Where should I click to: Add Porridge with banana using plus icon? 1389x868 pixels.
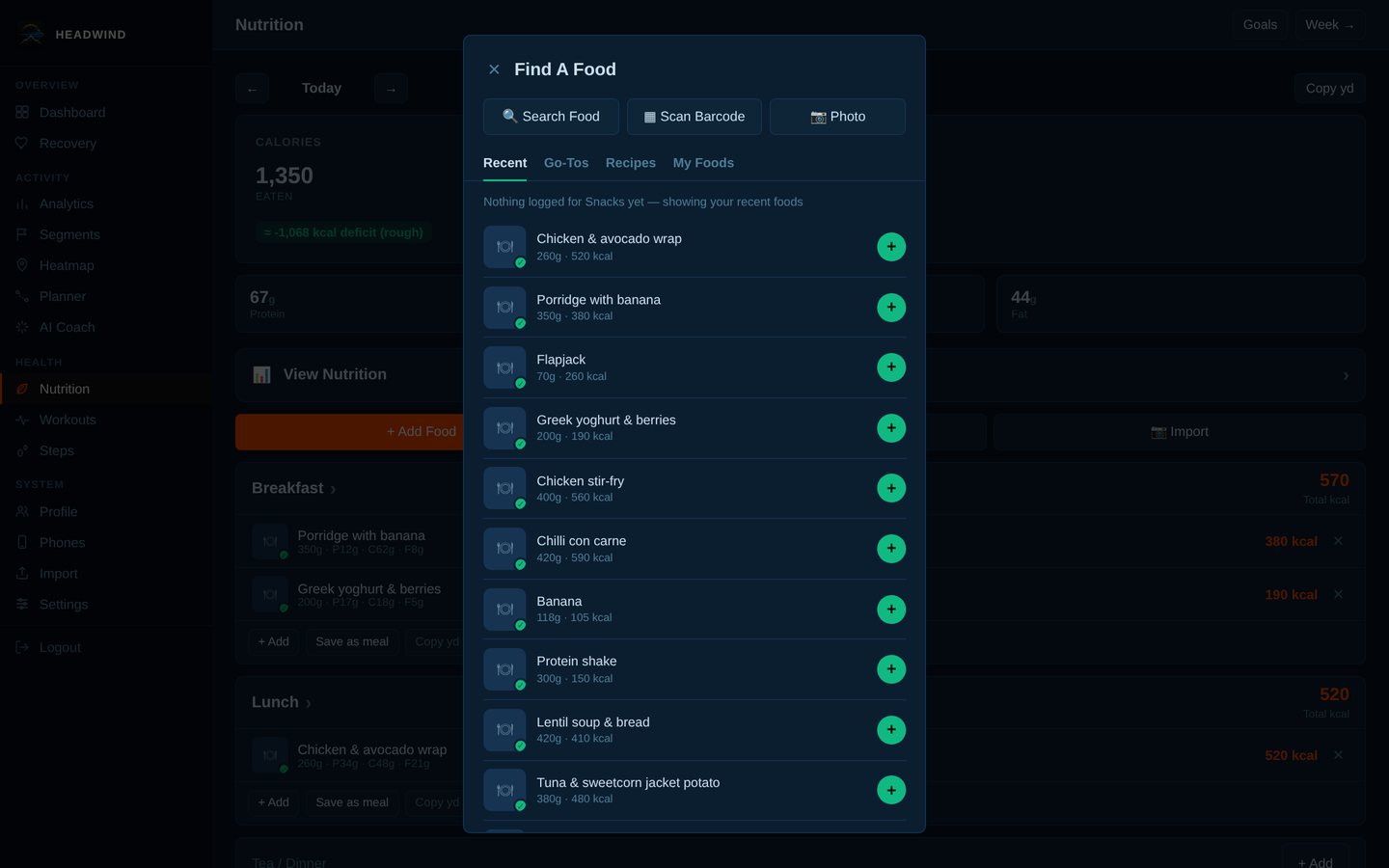pos(891,308)
